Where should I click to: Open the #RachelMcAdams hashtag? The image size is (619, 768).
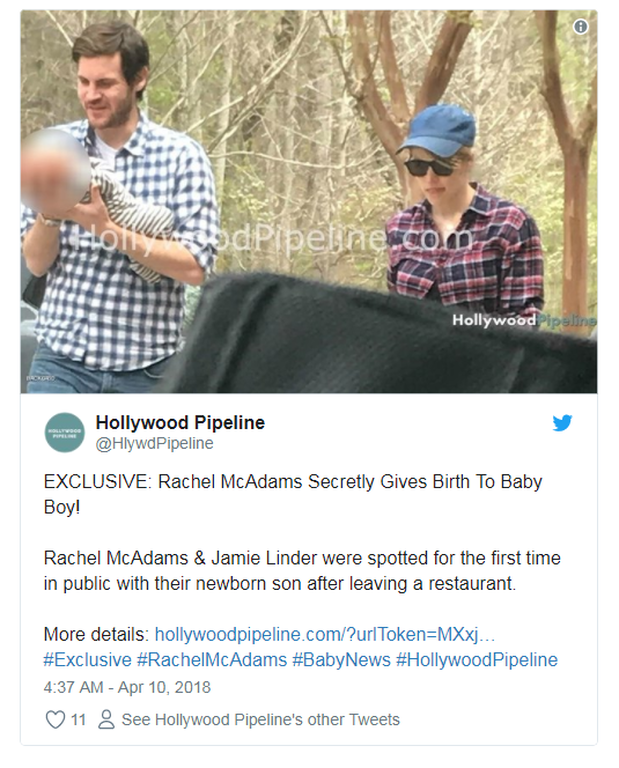tap(212, 660)
